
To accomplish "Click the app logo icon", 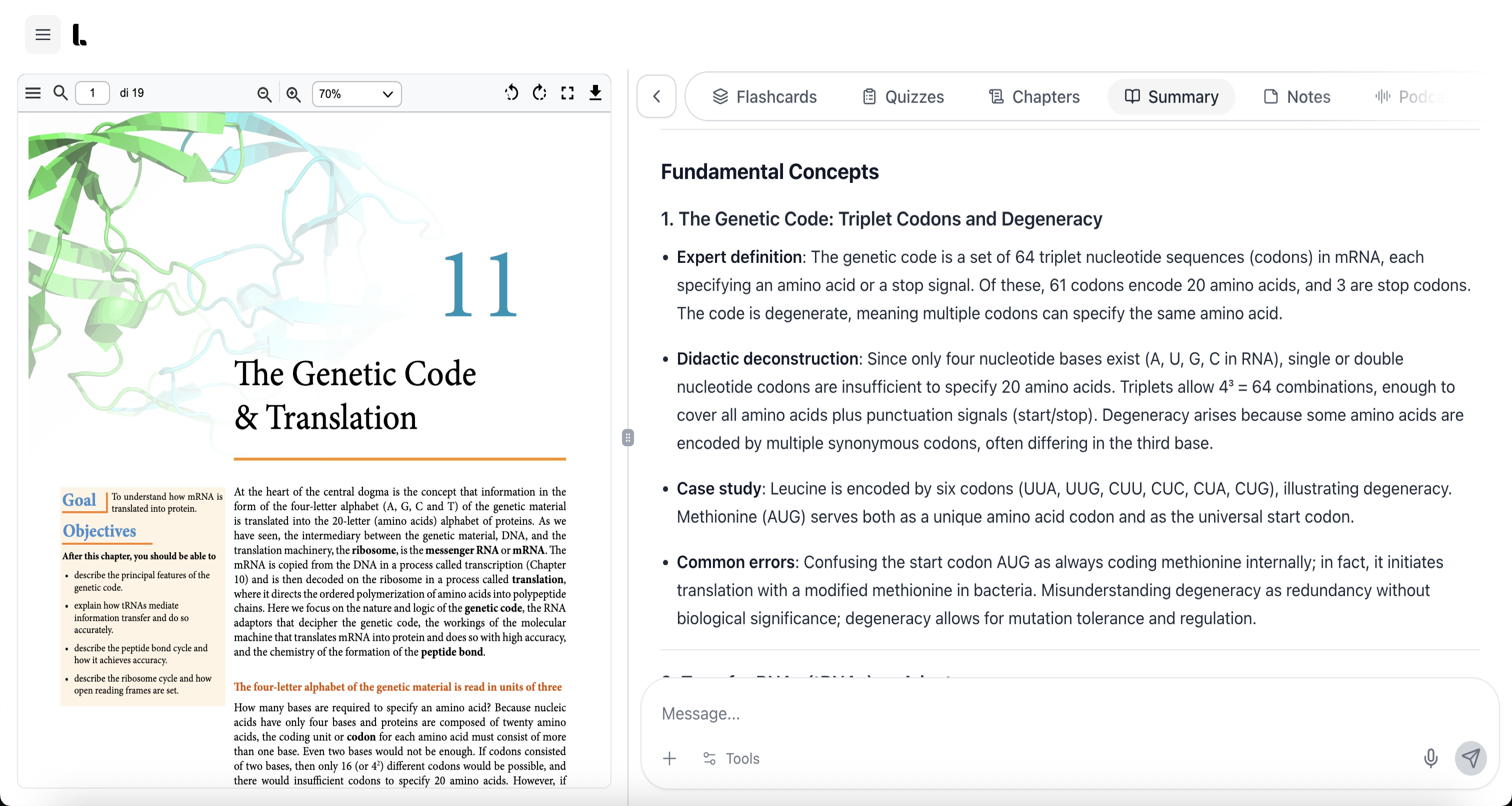I will click(79, 34).
